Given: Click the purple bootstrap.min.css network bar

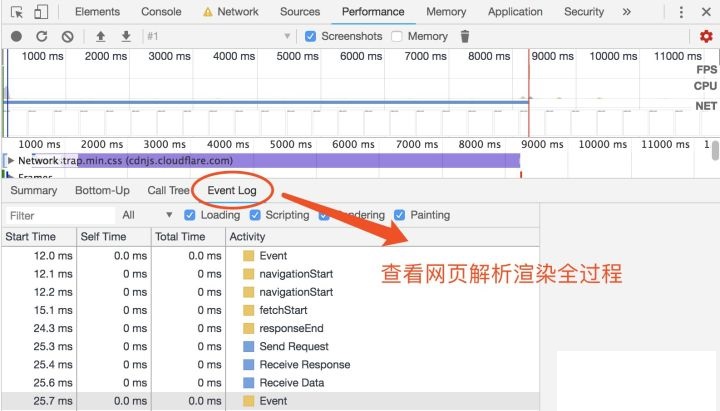Looking at the screenshot, I should 298,161.
